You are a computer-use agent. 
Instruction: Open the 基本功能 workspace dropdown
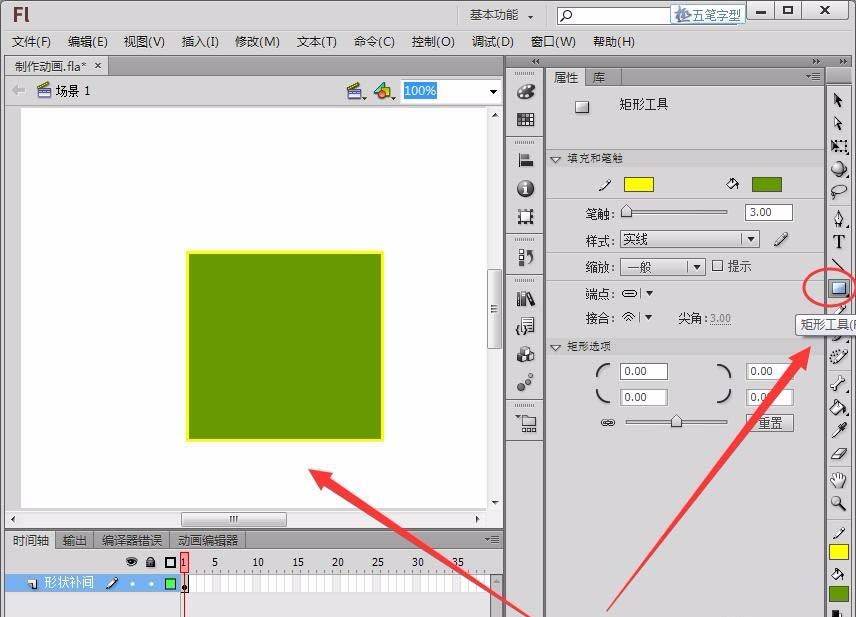pyautogui.click(x=501, y=15)
